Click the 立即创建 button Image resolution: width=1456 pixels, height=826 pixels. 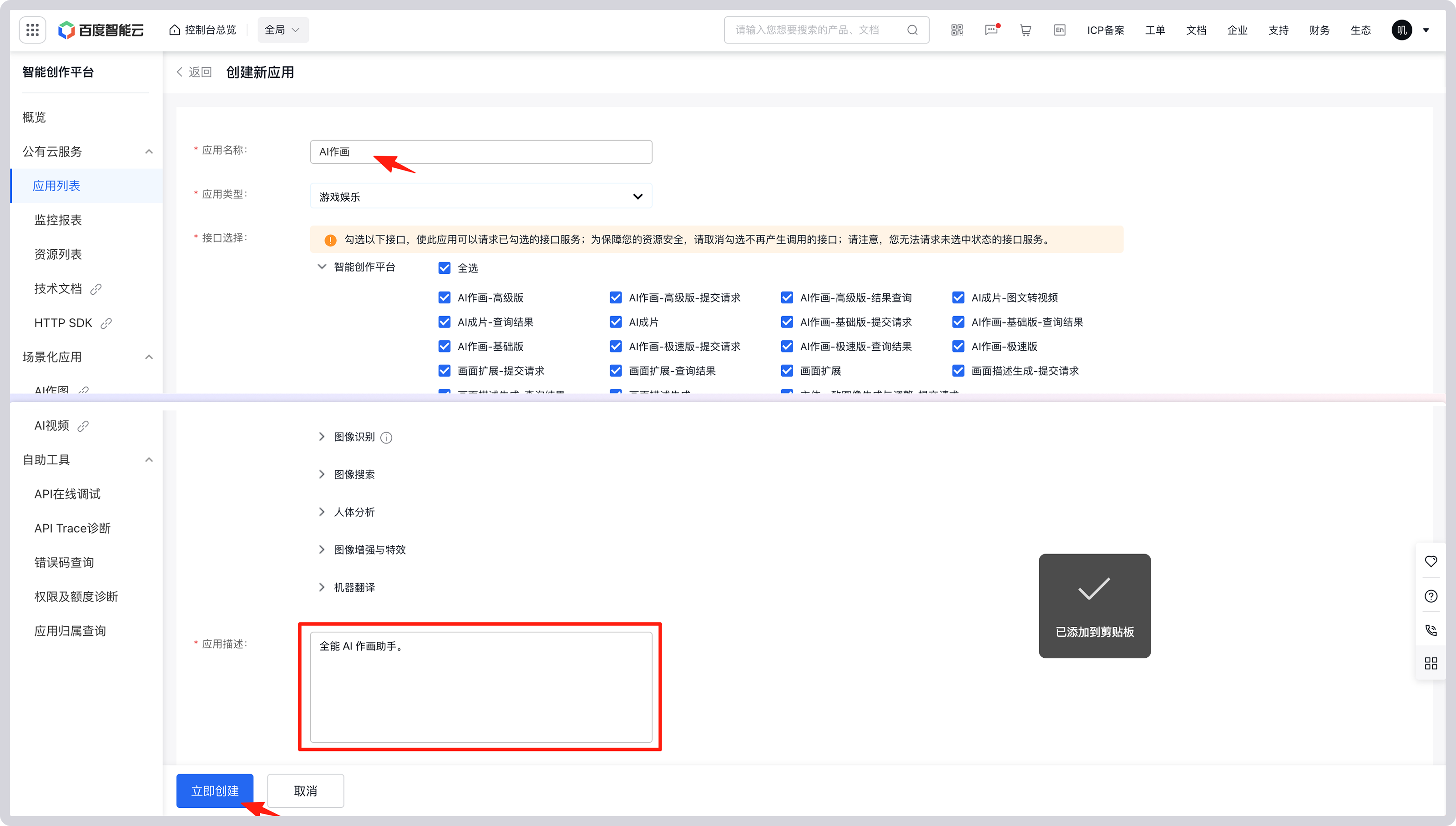215,791
